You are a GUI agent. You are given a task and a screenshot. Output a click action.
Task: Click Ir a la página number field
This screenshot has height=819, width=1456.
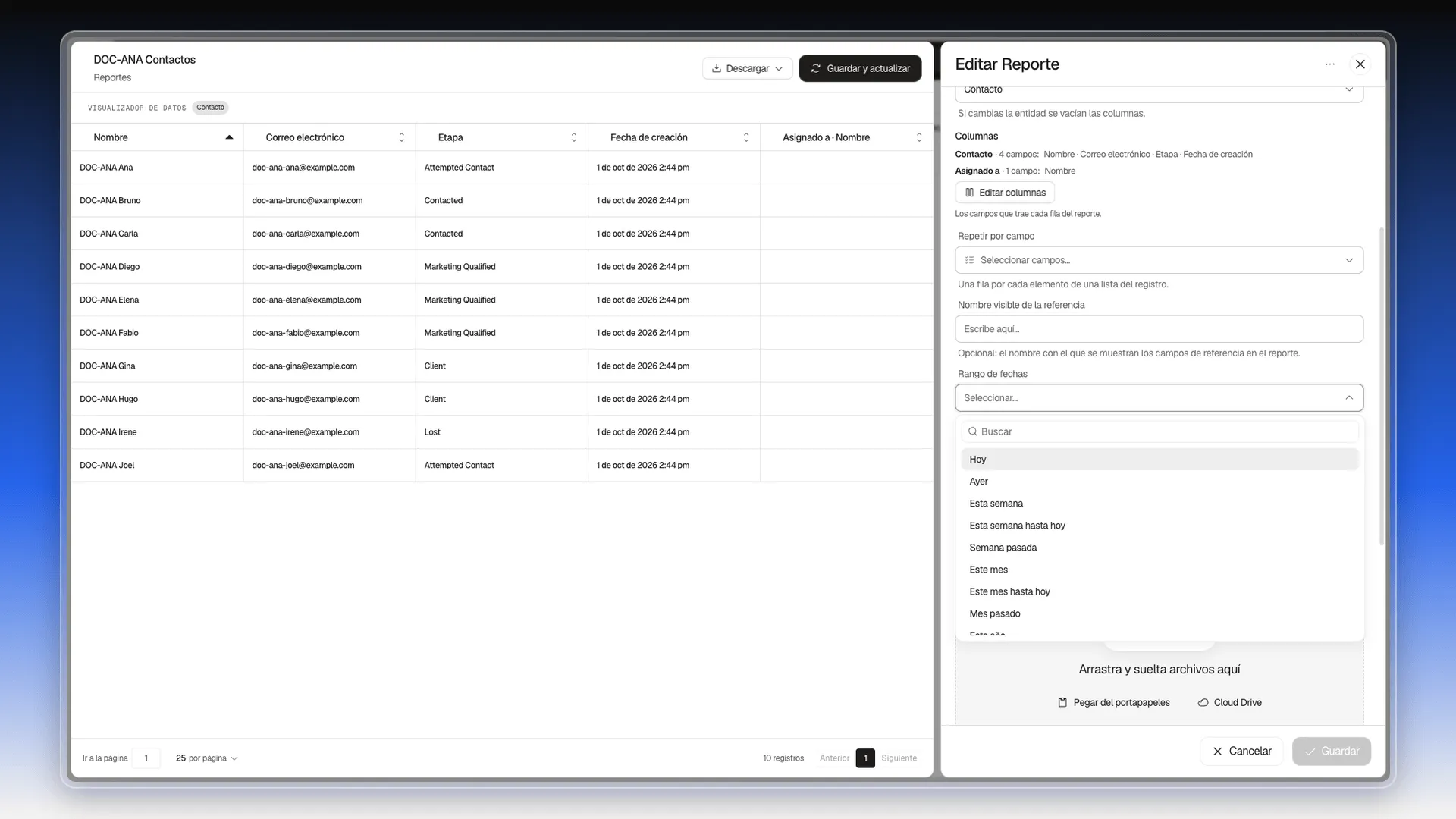point(146,758)
